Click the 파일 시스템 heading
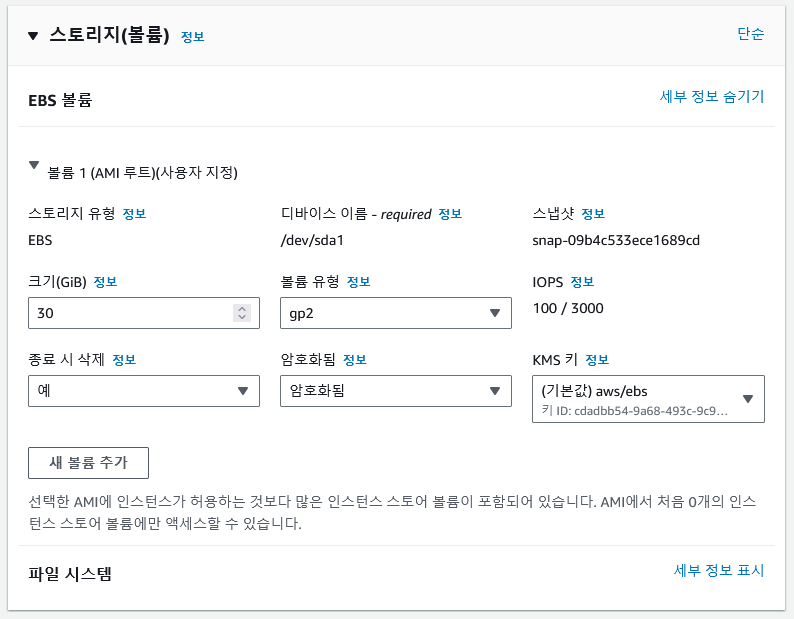The height and width of the screenshot is (619, 794). 70,574
